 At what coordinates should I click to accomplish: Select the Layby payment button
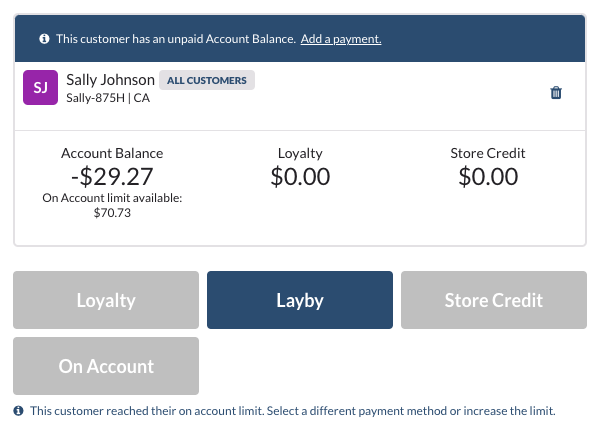click(300, 300)
